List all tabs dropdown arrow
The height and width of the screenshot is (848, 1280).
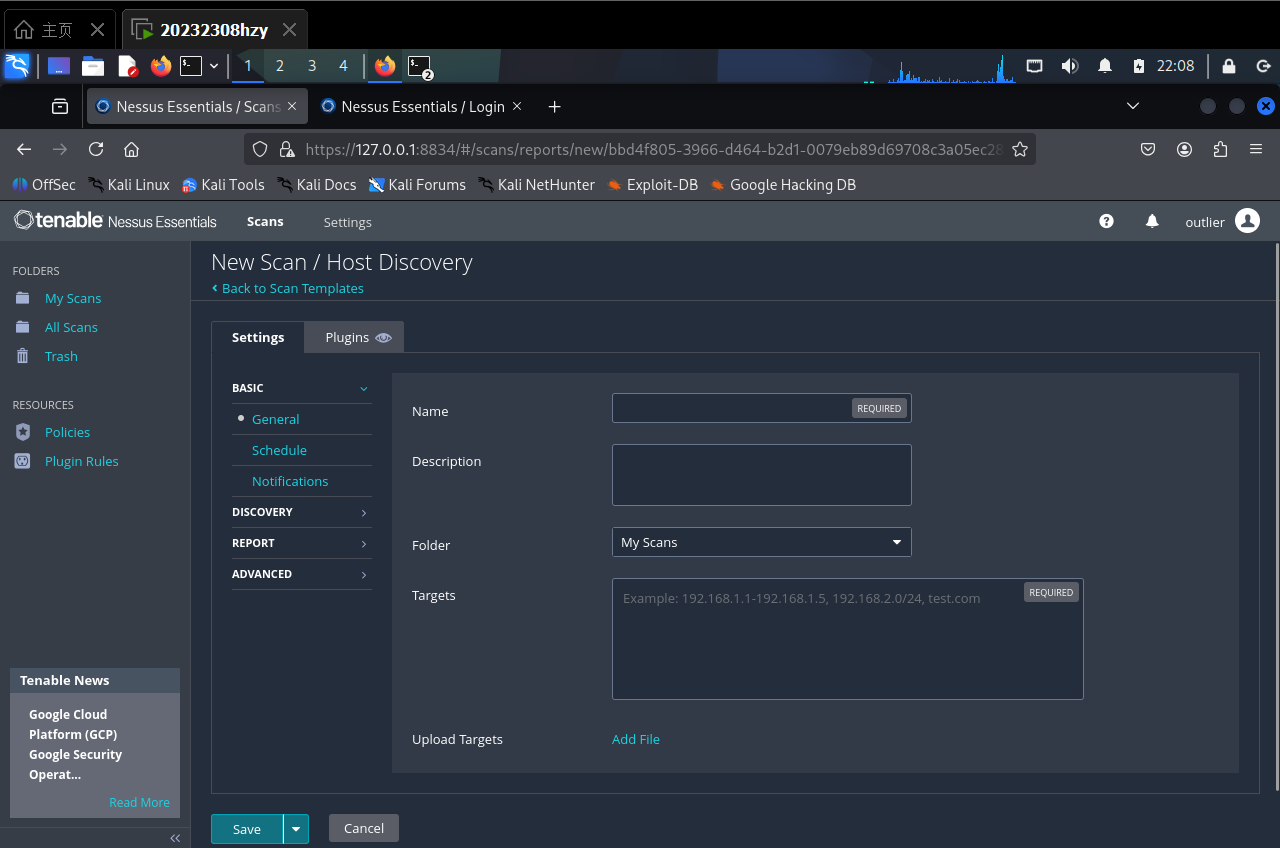pos(1133,106)
